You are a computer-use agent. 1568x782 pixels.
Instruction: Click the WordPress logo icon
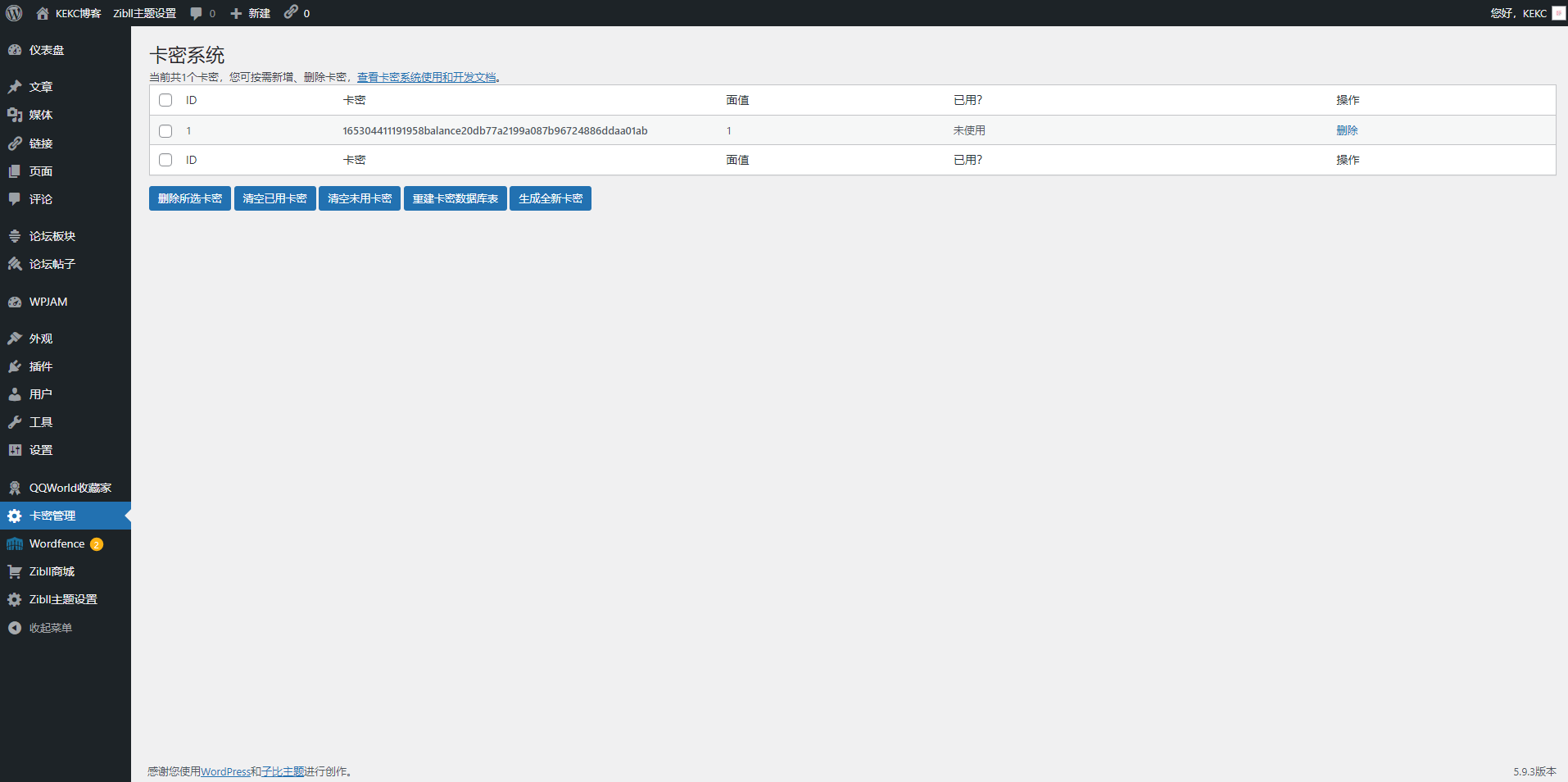coord(14,13)
